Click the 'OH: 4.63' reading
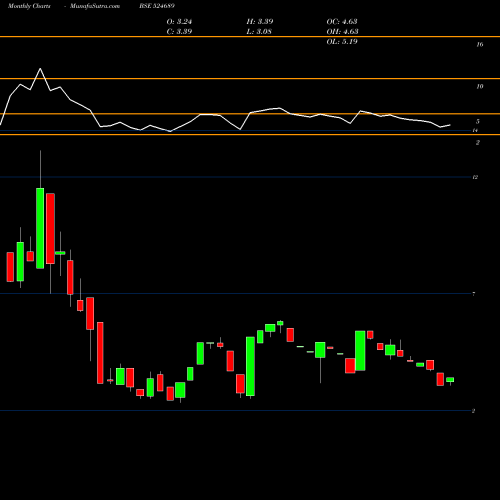 (x=342, y=32)
